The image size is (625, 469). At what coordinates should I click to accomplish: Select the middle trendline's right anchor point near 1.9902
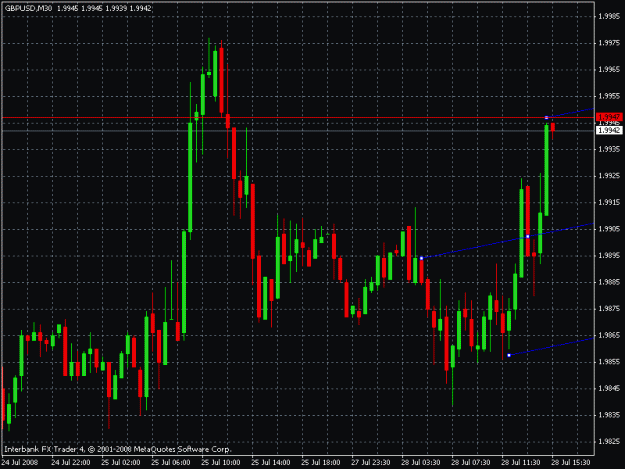click(x=528, y=237)
